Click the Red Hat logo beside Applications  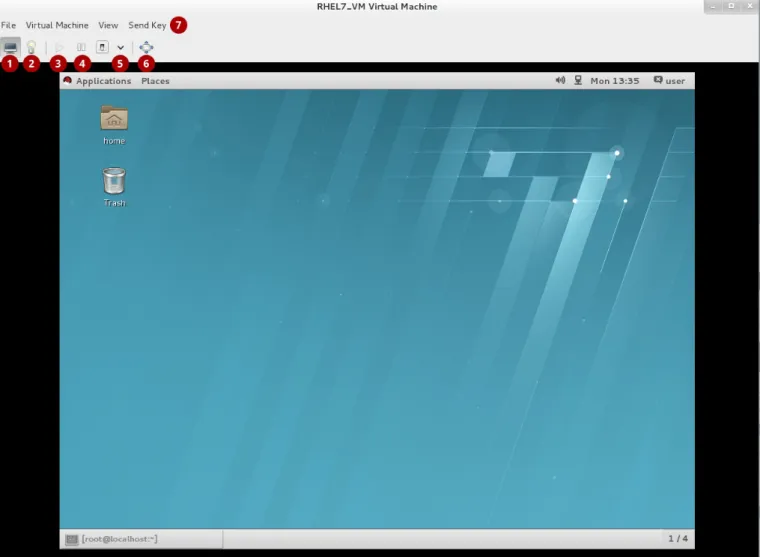click(67, 80)
